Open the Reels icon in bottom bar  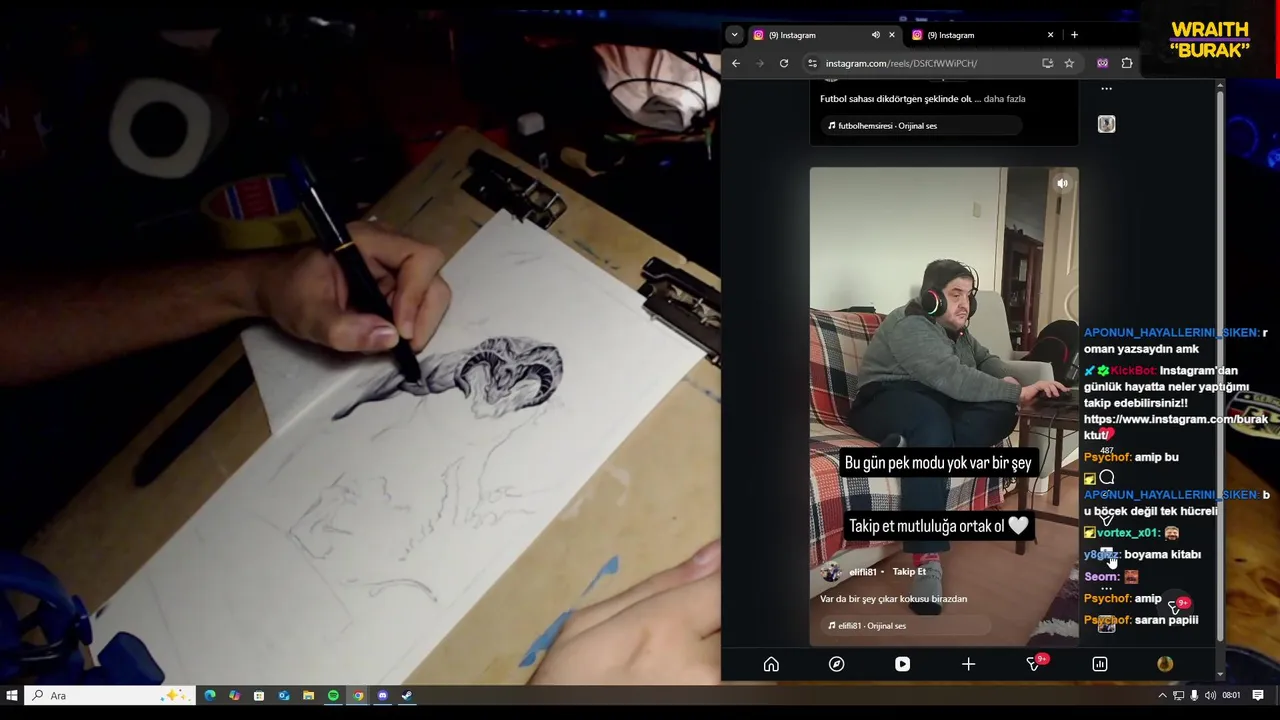point(902,664)
